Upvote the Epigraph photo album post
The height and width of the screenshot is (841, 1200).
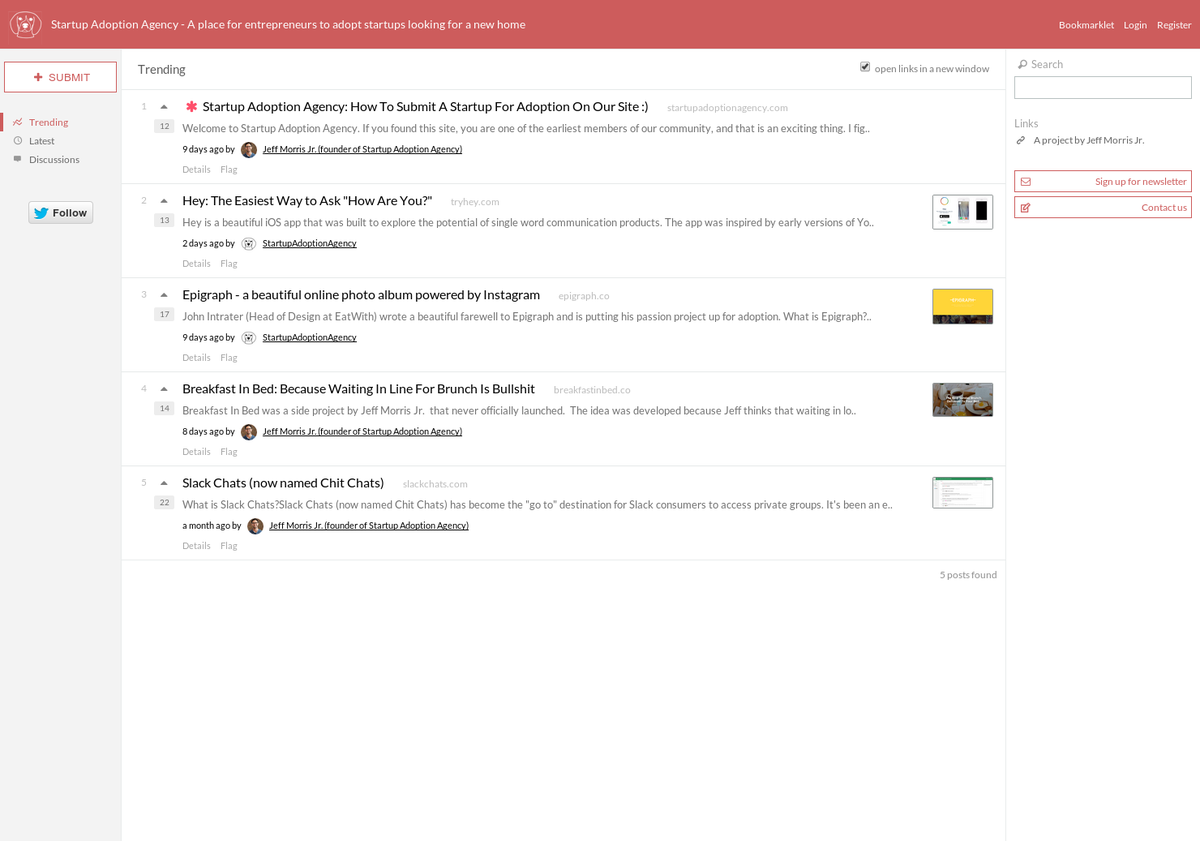164,295
